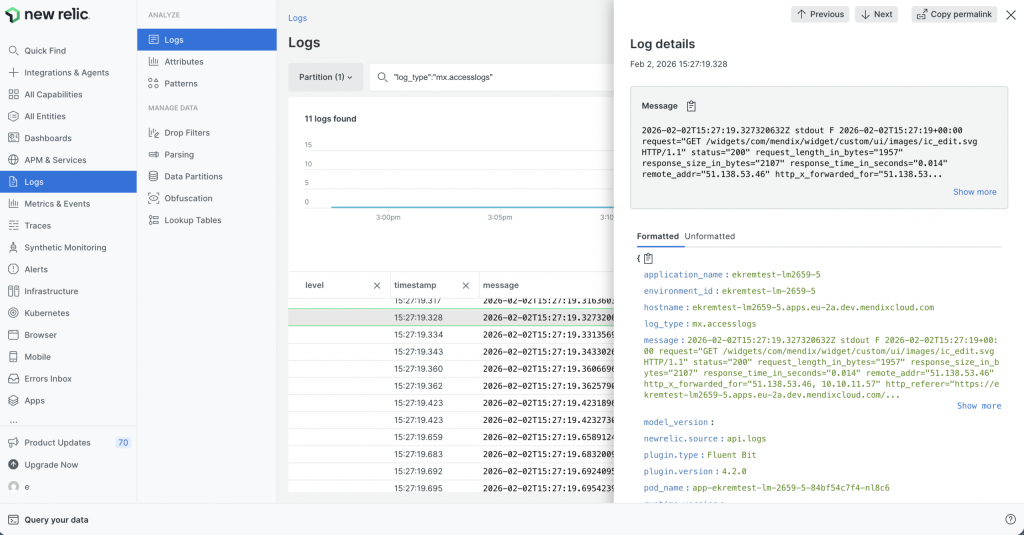Open the Kubernetes sidebar item
Viewport: 1024px width, 535px height.
click(x=47, y=313)
